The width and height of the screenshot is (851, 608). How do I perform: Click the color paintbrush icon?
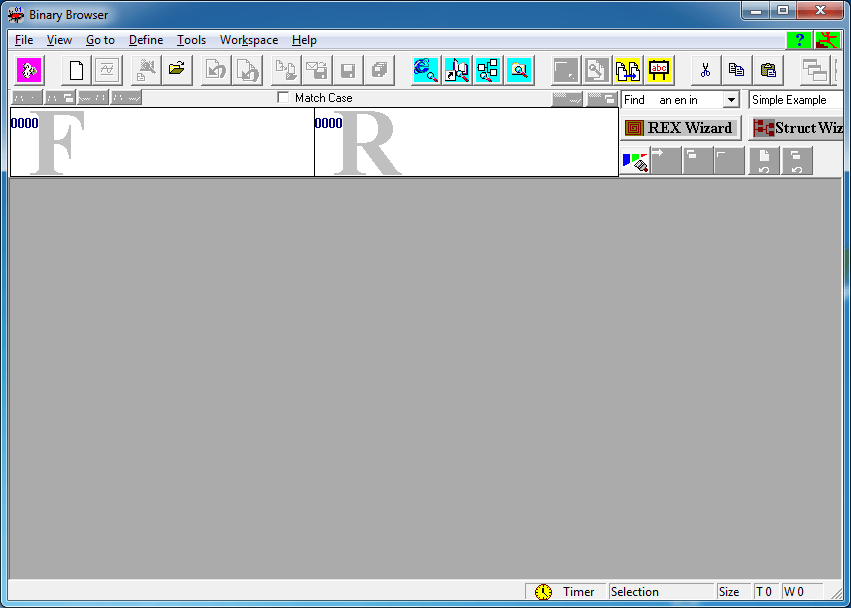635,161
